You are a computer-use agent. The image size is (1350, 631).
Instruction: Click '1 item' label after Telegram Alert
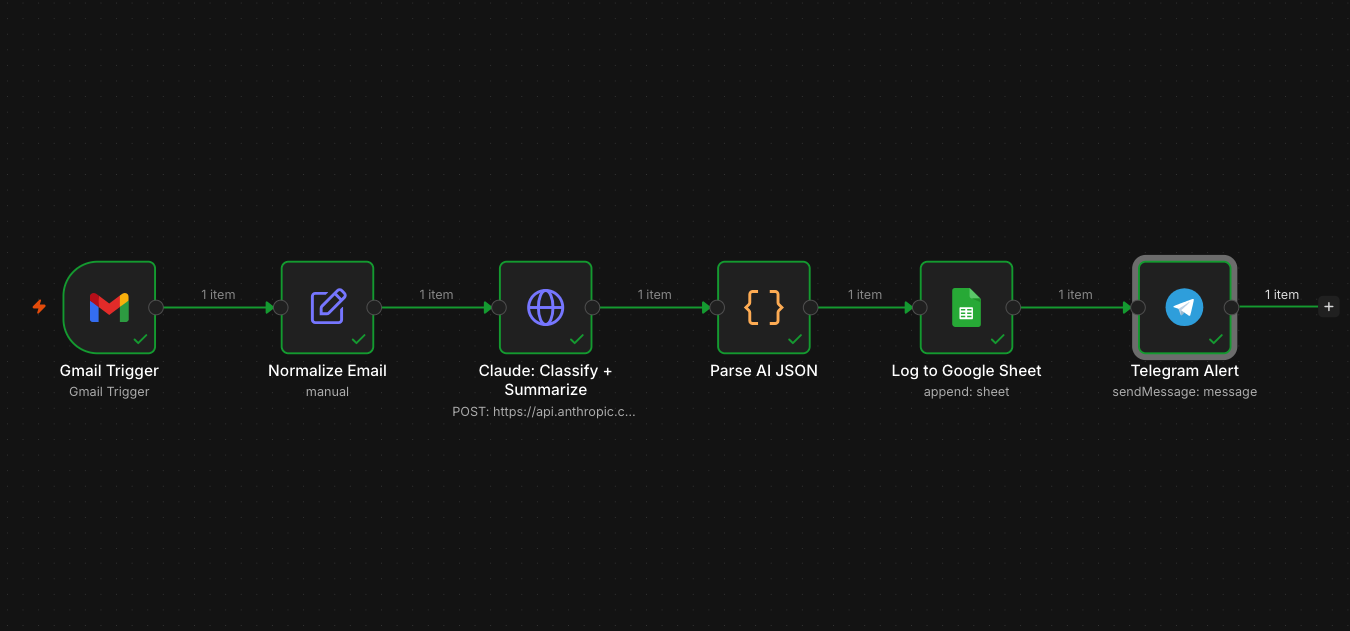coord(1282,294)
